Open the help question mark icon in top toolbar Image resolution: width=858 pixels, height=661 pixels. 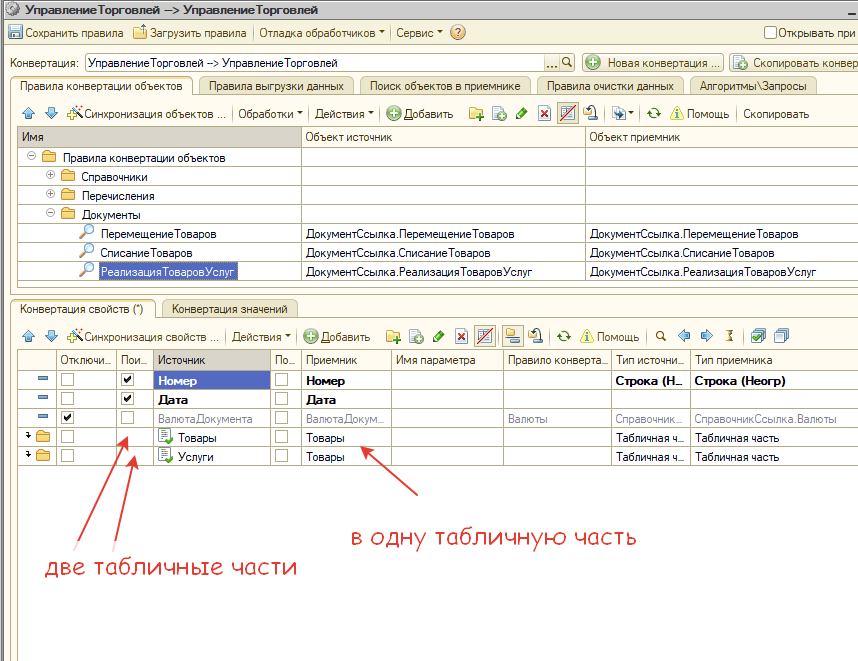pyautogui.click(x=457, y=32)
